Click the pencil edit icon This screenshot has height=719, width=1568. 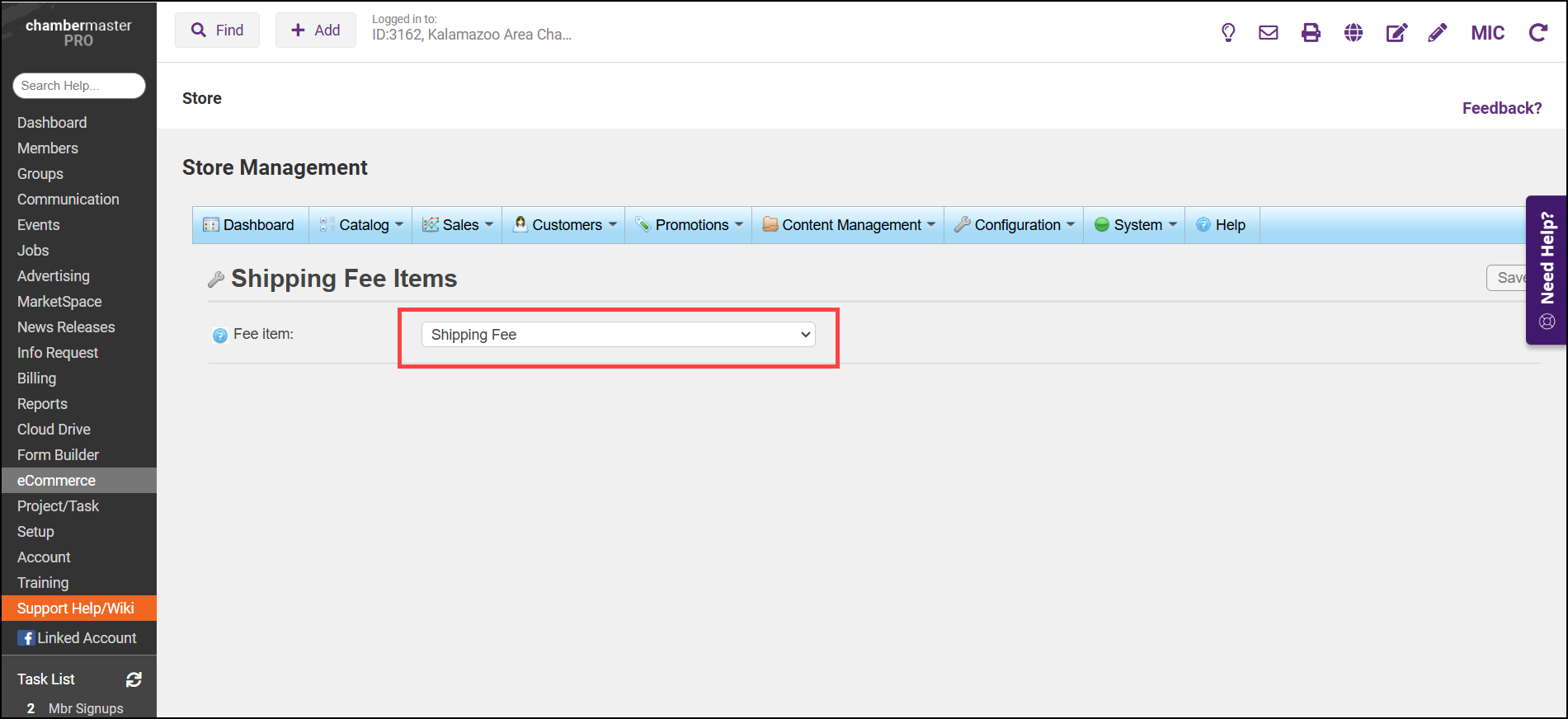(1437, 33)
